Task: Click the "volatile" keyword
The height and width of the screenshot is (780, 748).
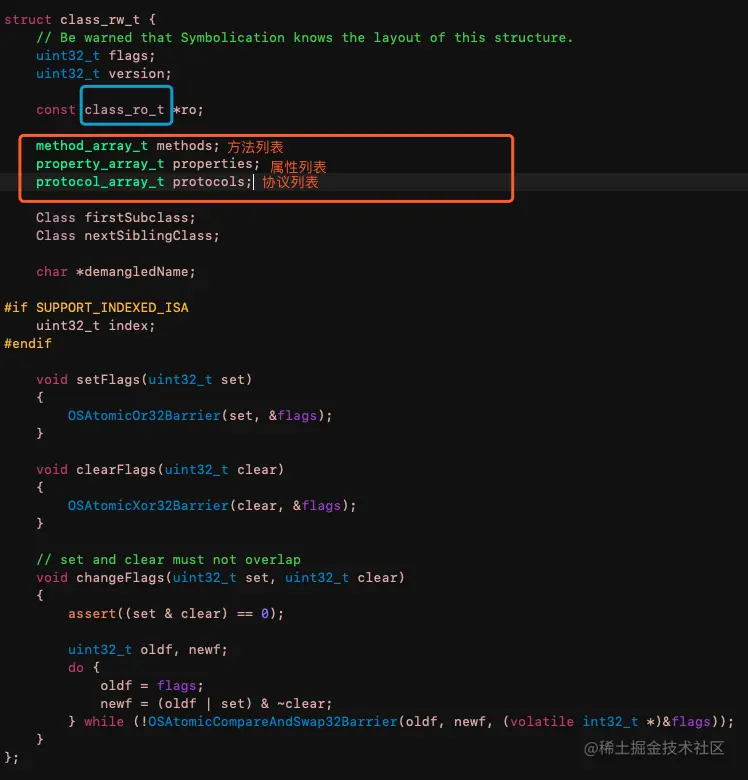Action: (x=542, y=721)
